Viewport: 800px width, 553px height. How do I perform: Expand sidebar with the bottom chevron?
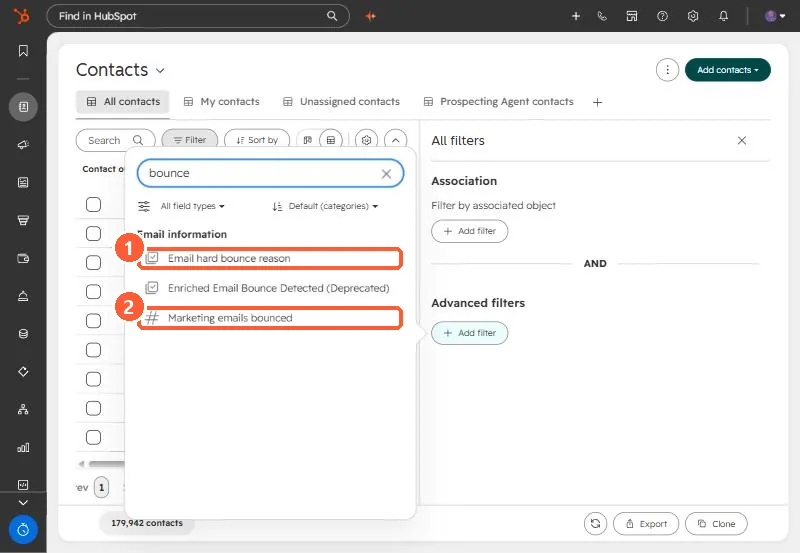23,502
